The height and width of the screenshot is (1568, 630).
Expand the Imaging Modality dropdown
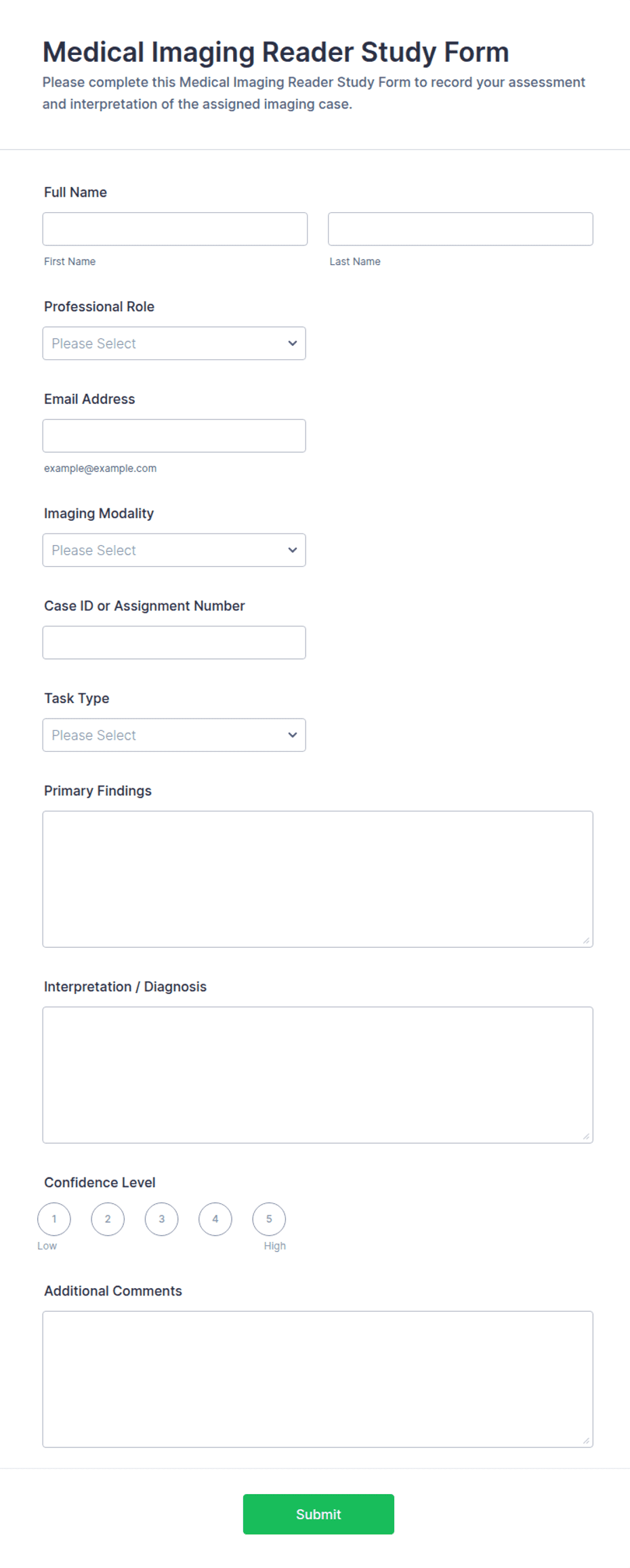pyautogui.click(x=174, y=550)
